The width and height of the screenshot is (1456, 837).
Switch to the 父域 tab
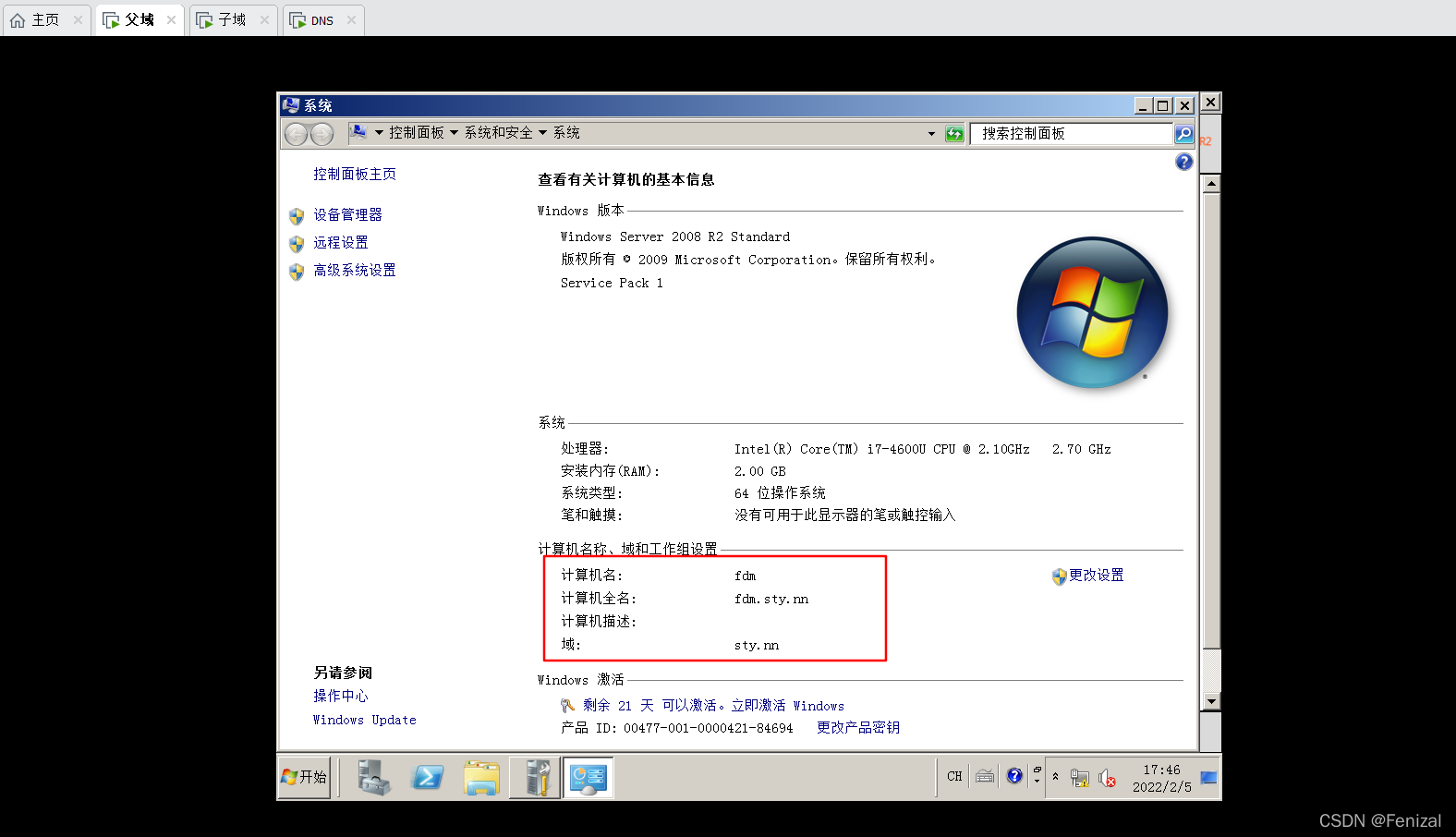pos(140,20)
